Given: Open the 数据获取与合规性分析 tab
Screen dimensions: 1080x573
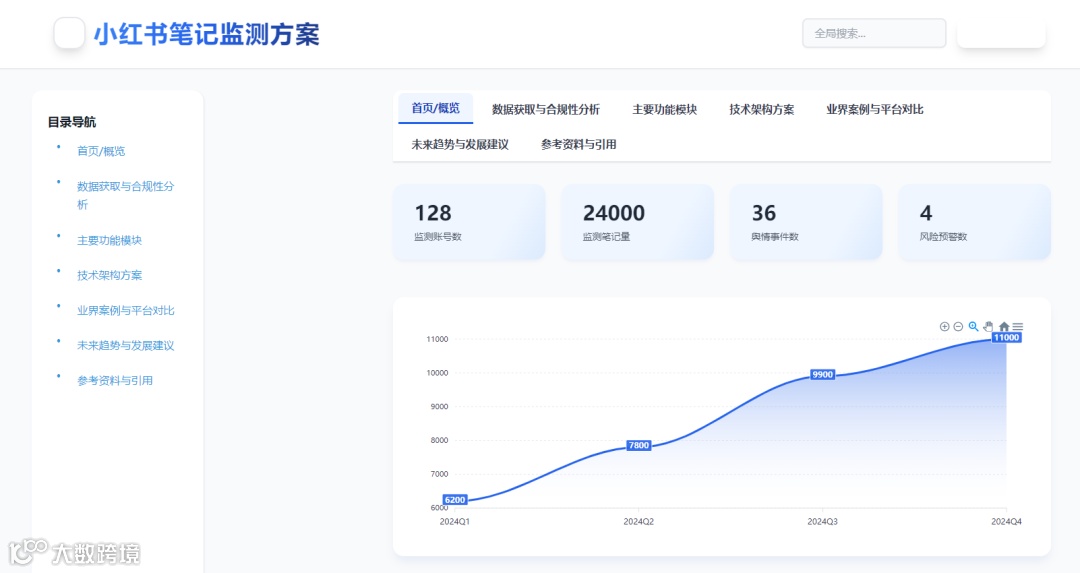Looking at the screenshot, I should pos(546,110).
